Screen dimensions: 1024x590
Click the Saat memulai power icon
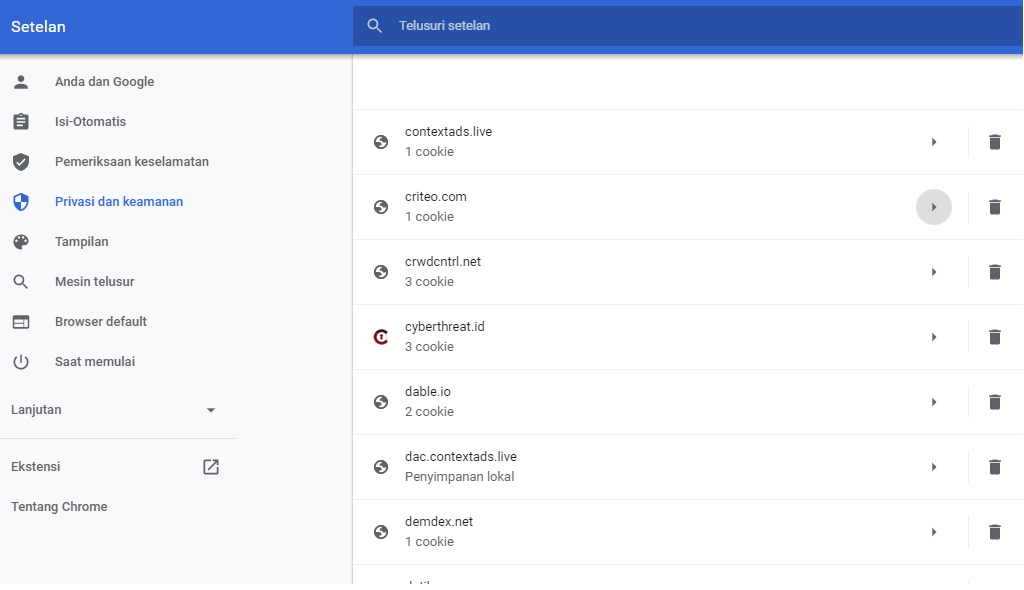click(21, 362)
